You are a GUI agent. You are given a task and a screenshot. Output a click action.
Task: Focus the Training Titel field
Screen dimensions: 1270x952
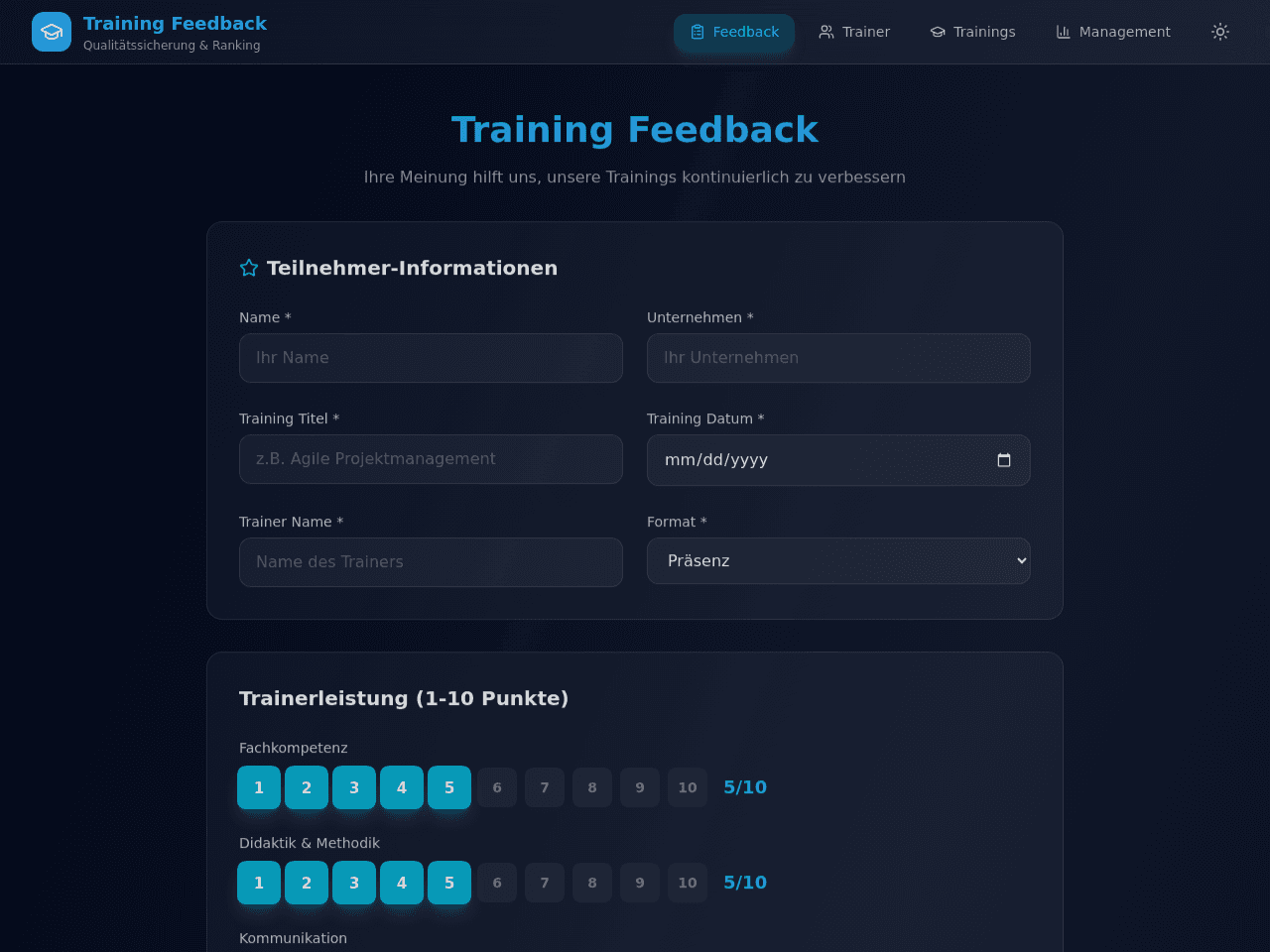click(431, 459)
